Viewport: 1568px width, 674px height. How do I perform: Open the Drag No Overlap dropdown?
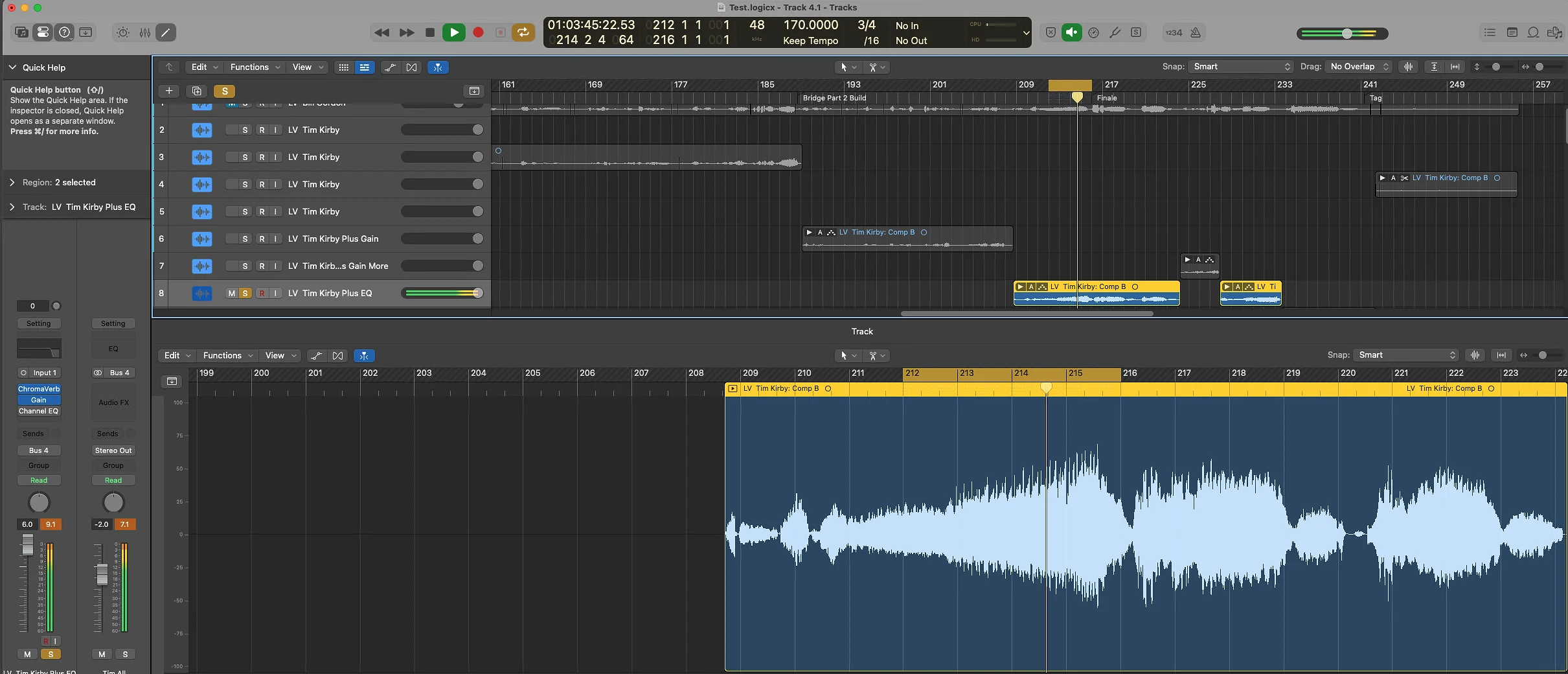tap(1359, 67)
